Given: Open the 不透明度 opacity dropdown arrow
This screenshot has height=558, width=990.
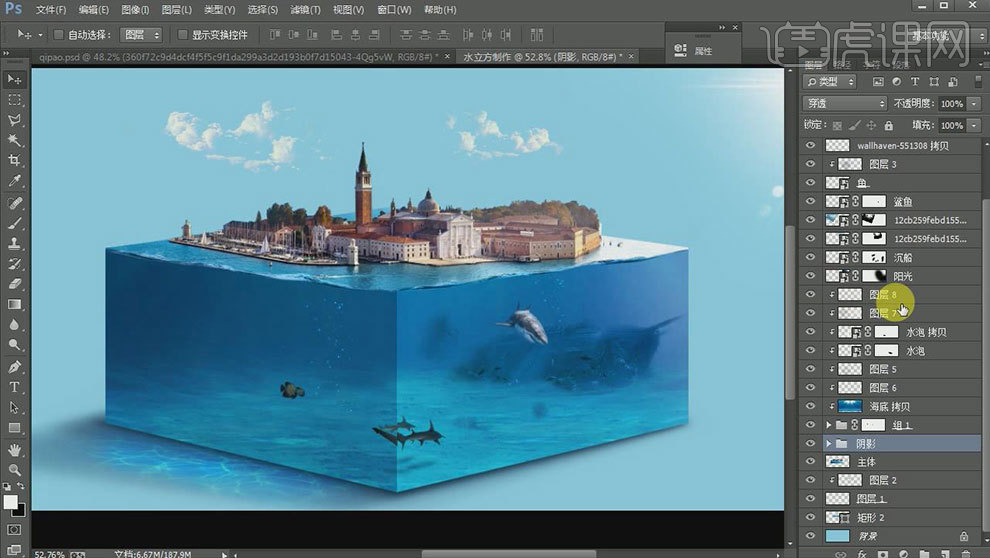Looking at the screenshot, I should coord(973,104).
